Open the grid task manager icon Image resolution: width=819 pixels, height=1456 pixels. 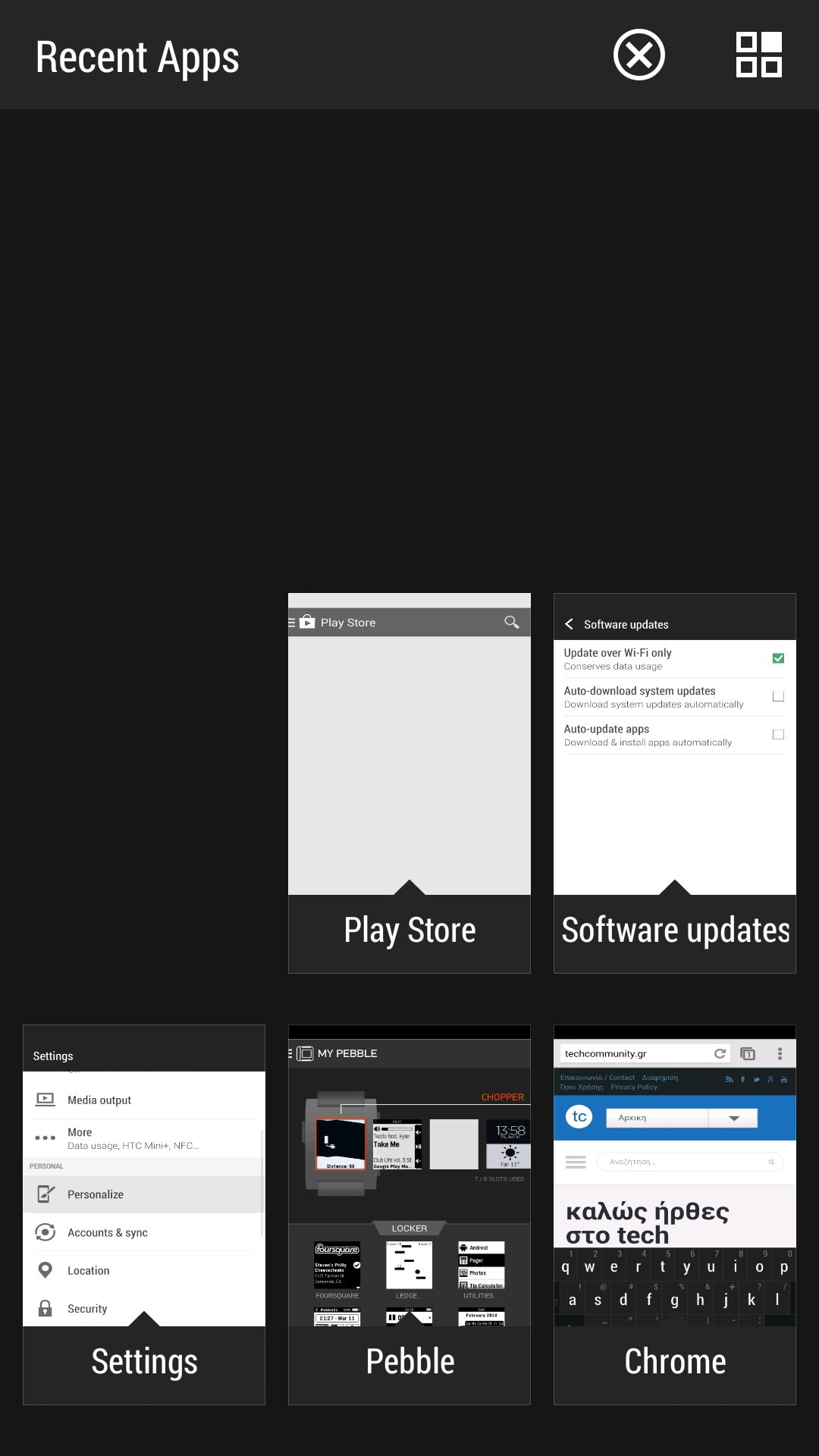(758, 55)
